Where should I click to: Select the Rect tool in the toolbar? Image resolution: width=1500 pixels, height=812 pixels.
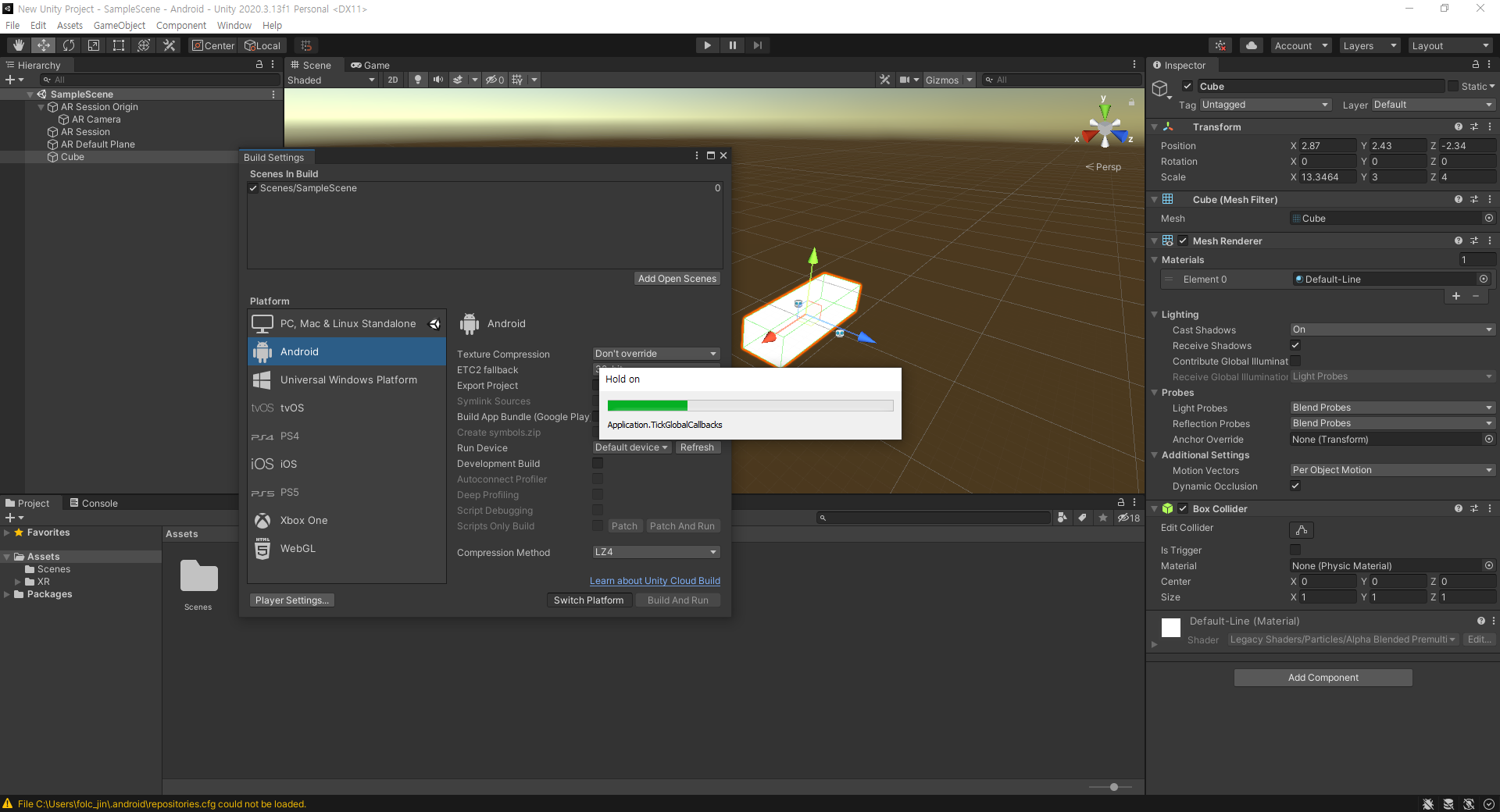tap(119, 45)
